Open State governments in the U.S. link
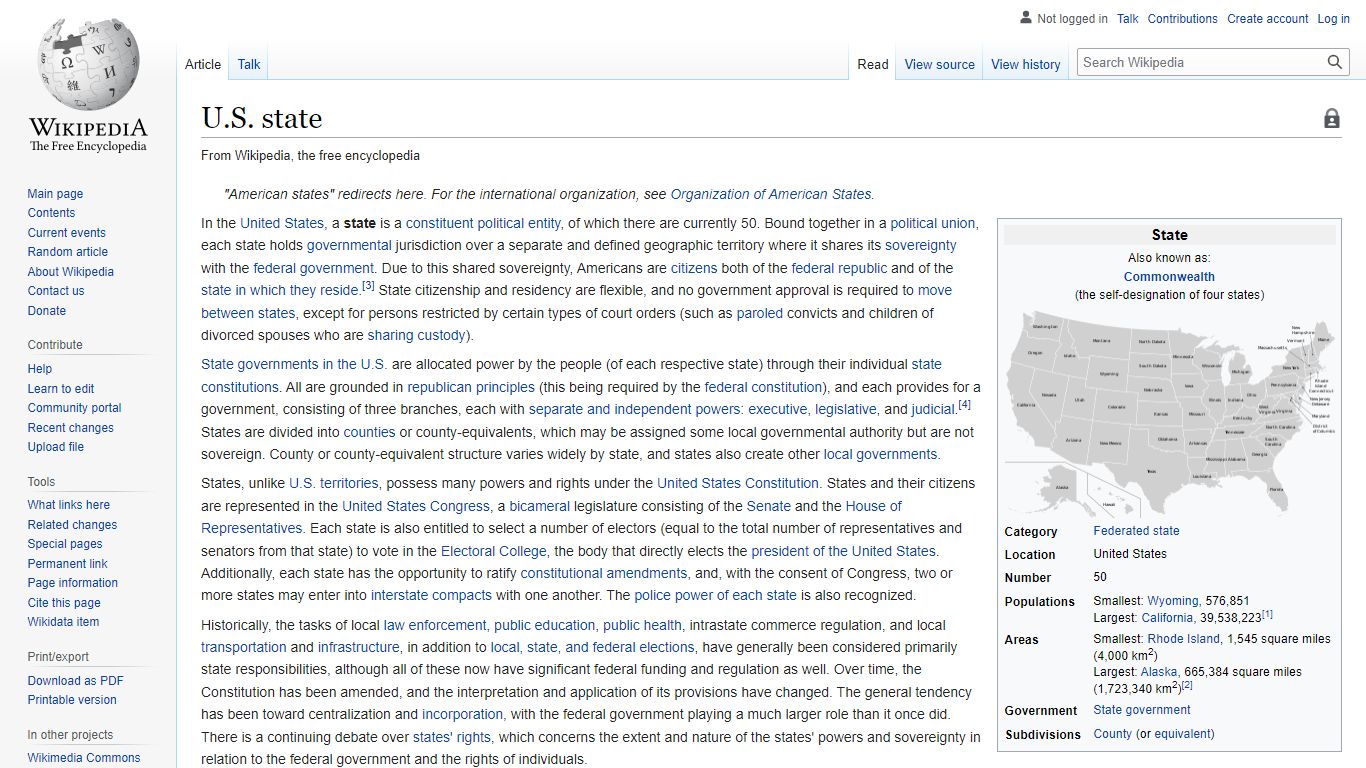 coord(294,364)
